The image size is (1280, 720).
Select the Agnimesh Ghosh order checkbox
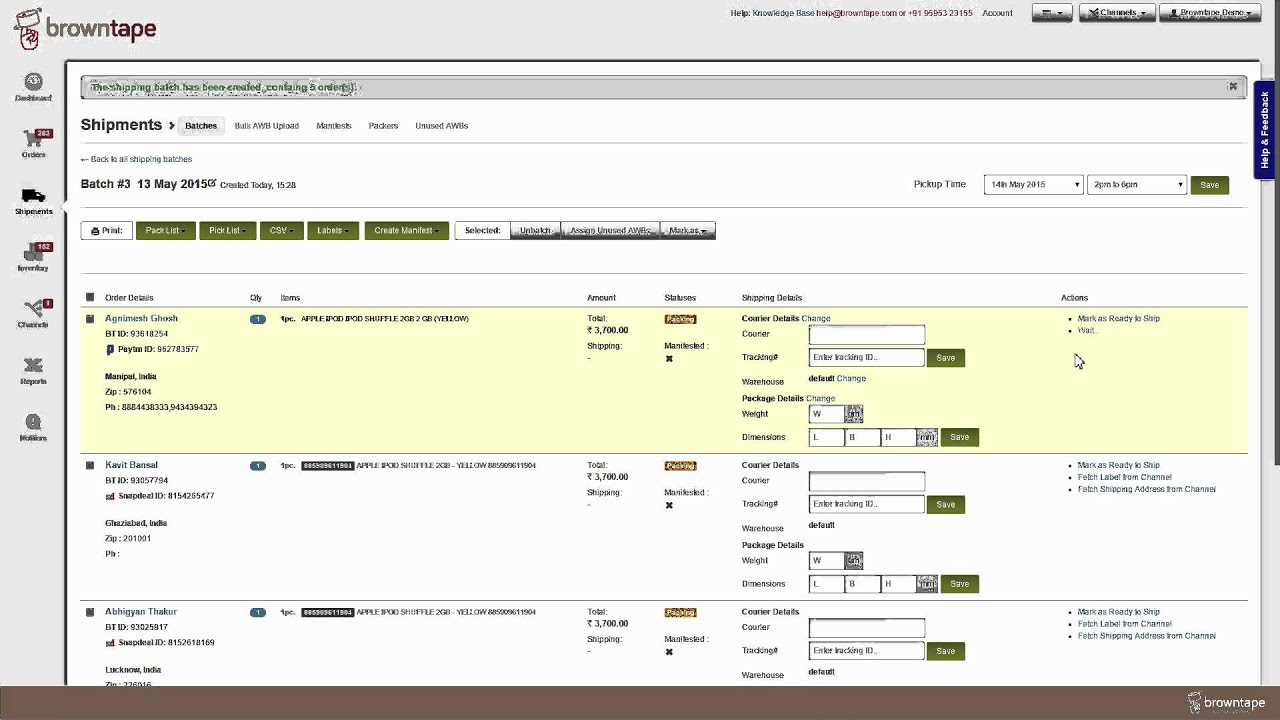click(x=90, y=319)
